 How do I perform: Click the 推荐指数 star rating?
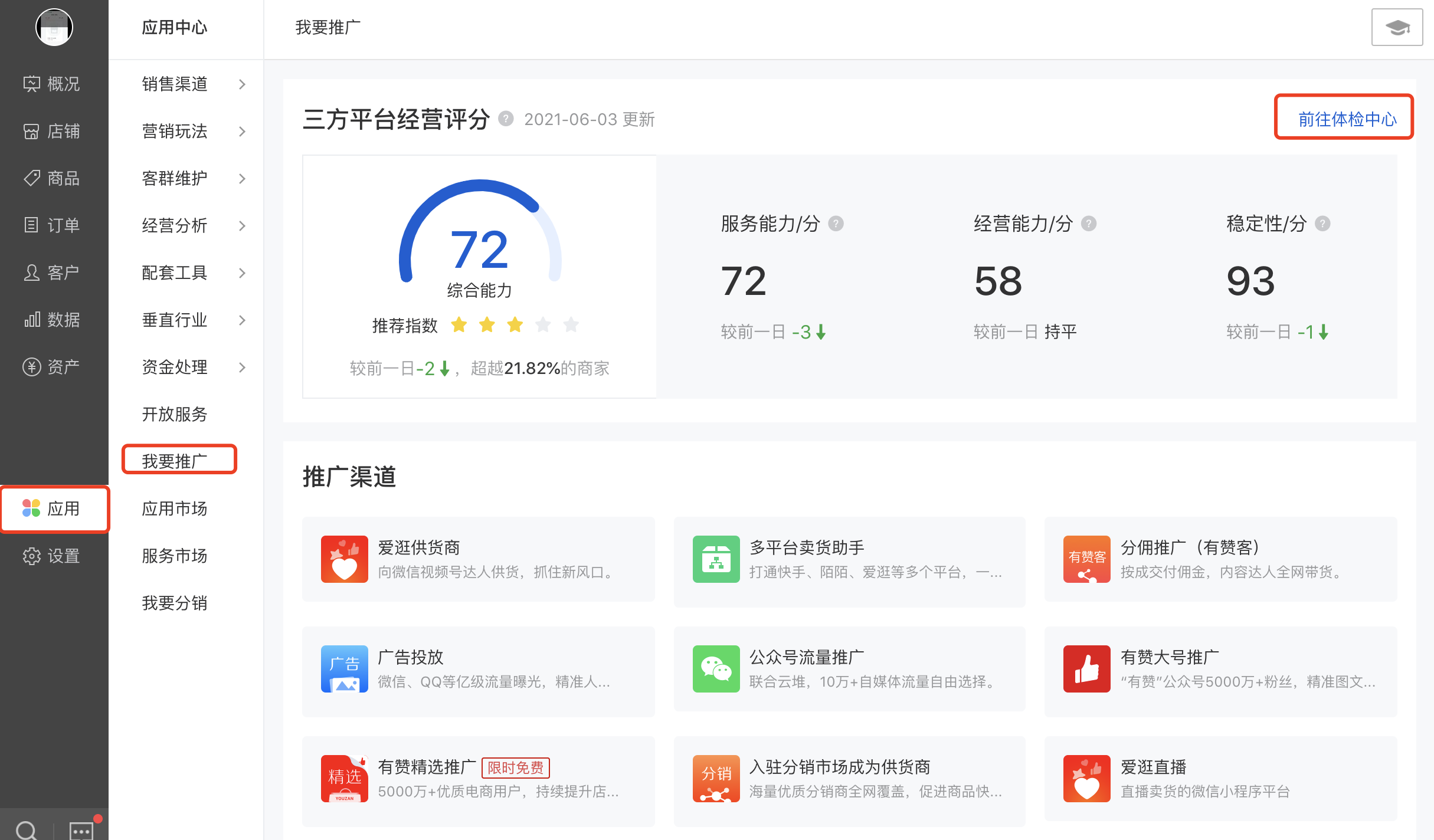click(x=515, y=325)
